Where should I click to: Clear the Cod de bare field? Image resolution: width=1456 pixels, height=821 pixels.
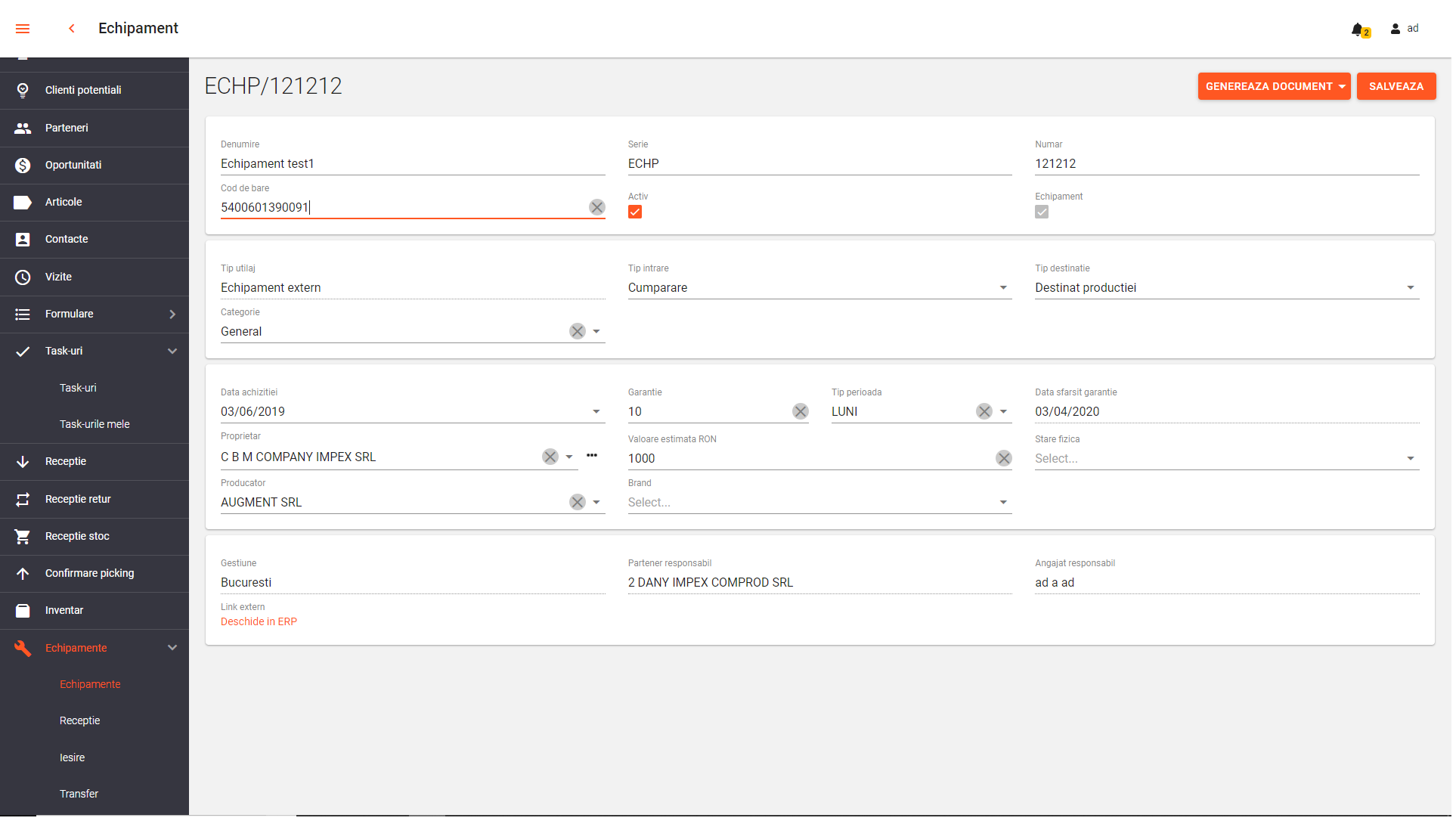[x=598, y=208]
